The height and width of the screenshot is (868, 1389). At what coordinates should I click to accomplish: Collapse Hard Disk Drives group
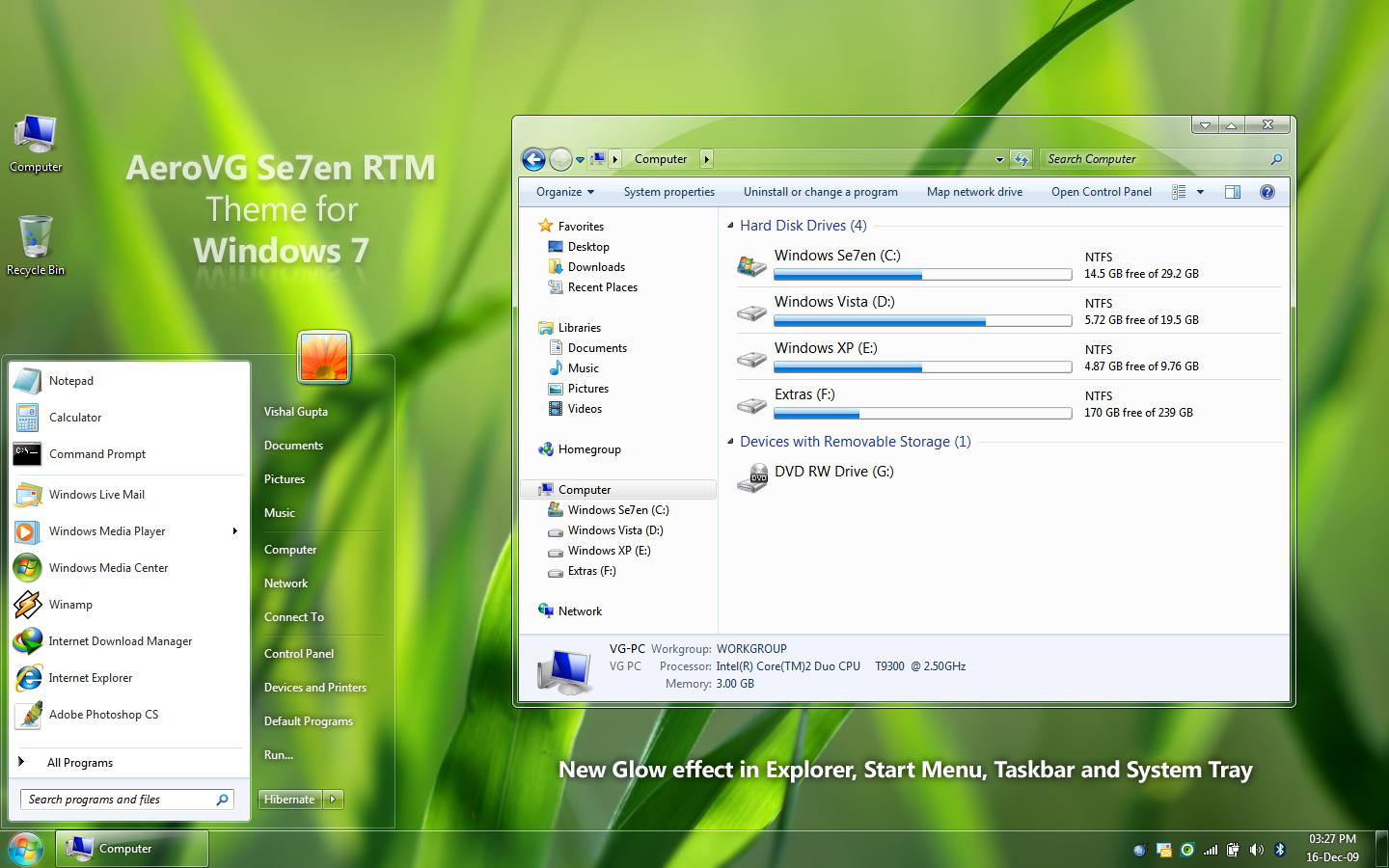tap(730, 226)
